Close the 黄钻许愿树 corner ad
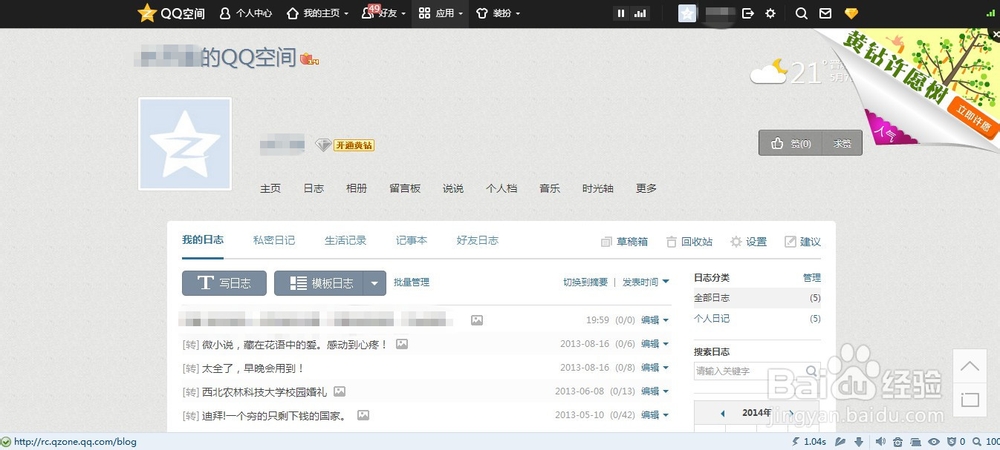This screenshot has height=450, width=1000. point(996,35)
